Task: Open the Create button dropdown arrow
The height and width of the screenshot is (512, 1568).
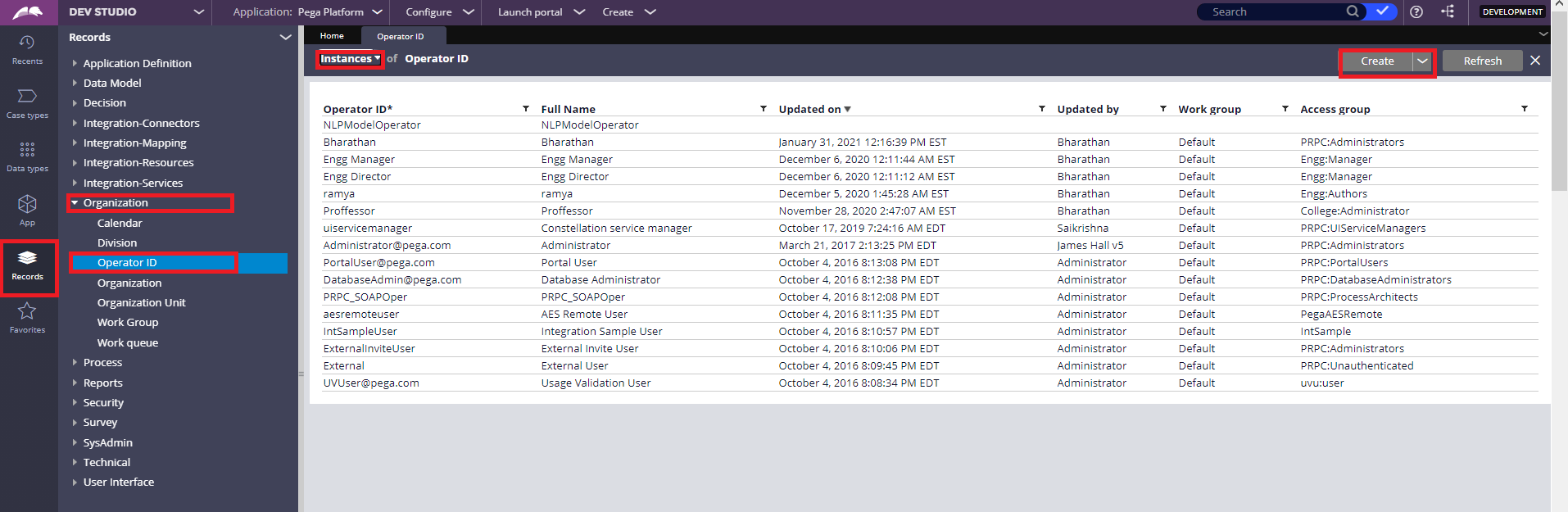Action: click(x=1423, y=61)
